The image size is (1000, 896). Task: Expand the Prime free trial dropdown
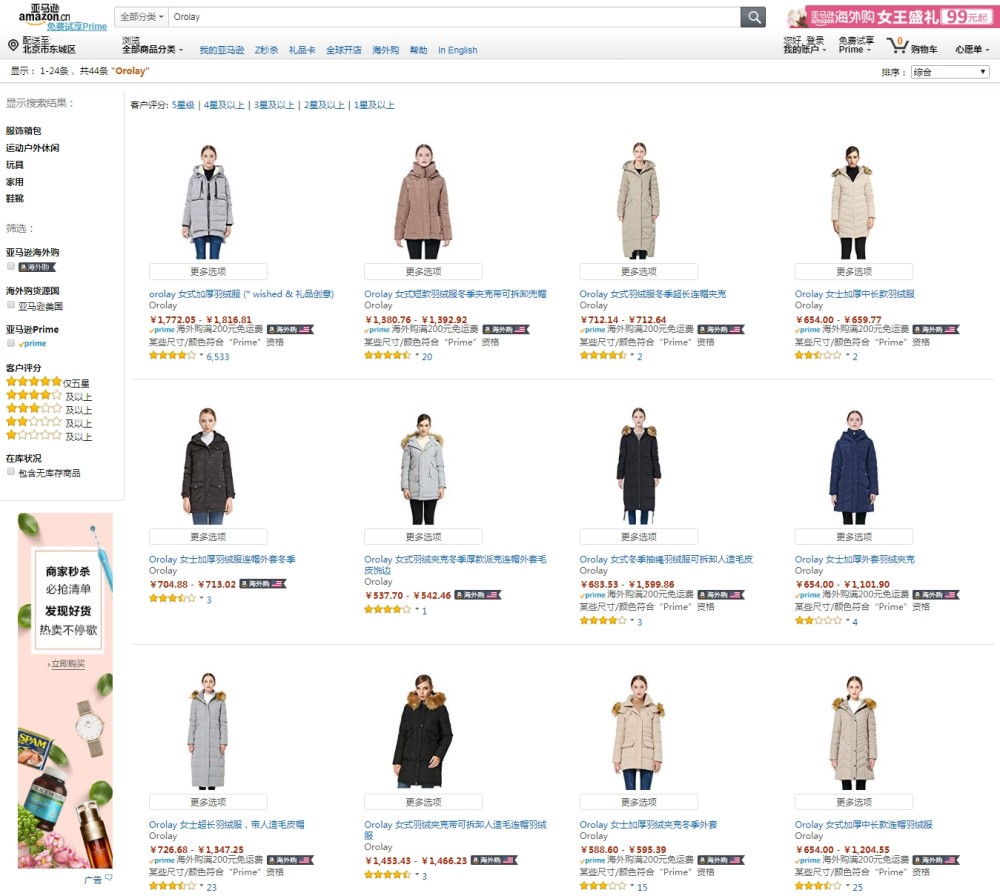click(x=855, y=49)
